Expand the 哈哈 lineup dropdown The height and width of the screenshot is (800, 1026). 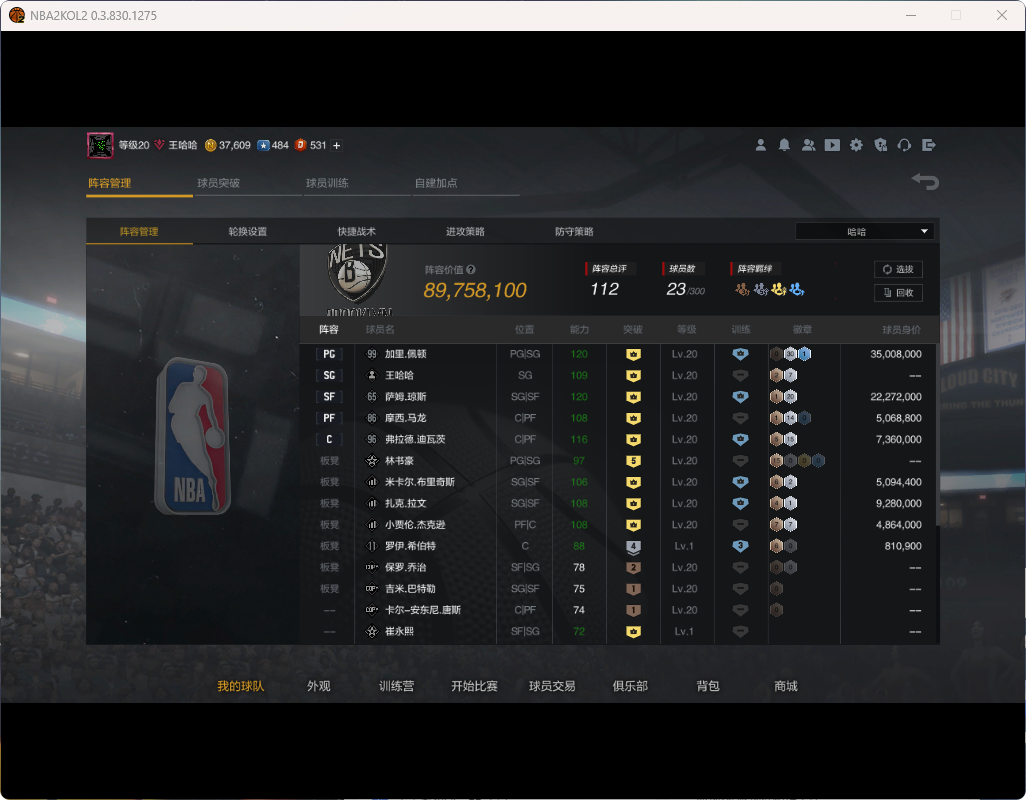click(864, 231)
